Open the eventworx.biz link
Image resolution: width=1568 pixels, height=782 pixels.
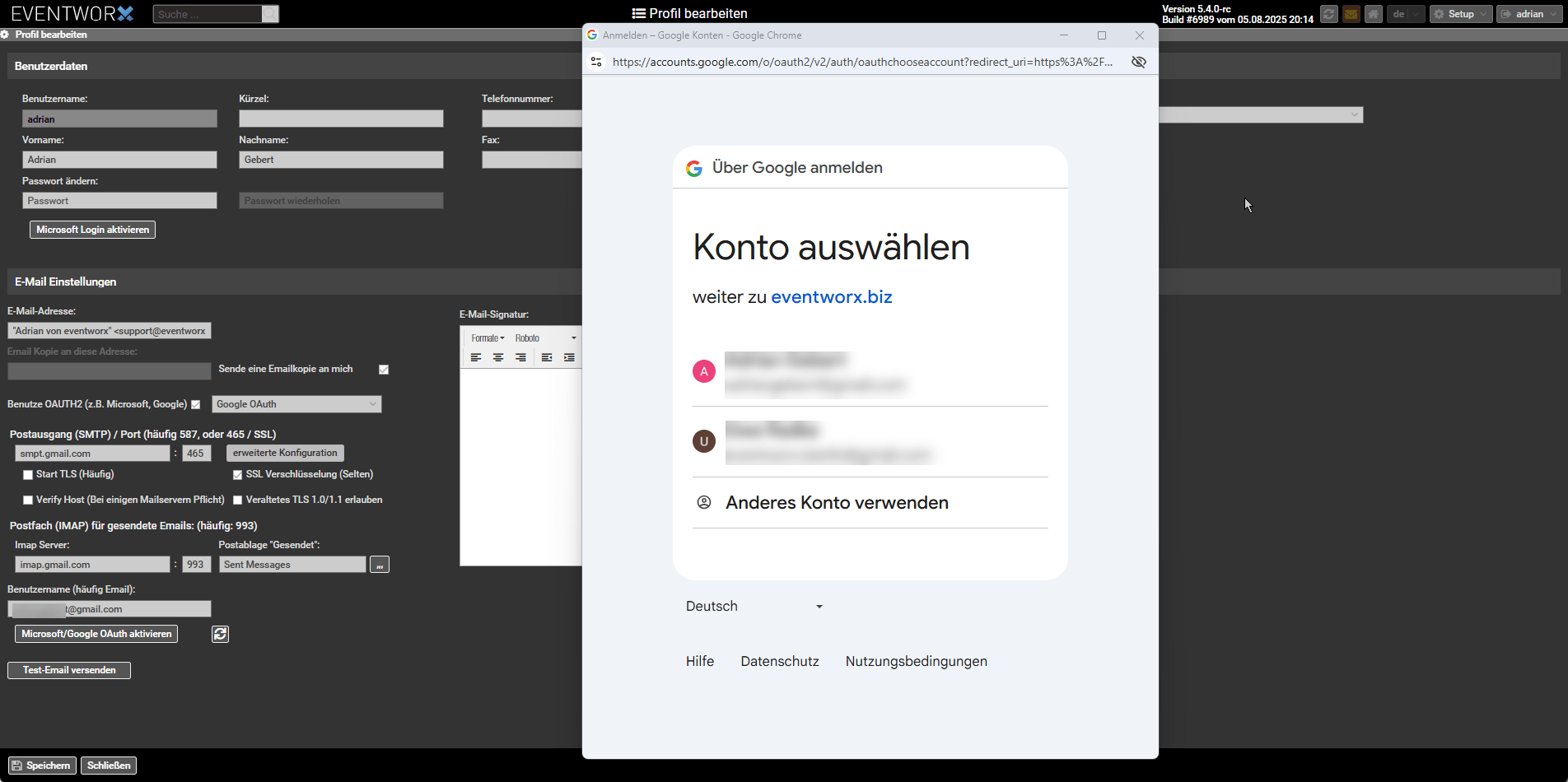pos(832,297)
